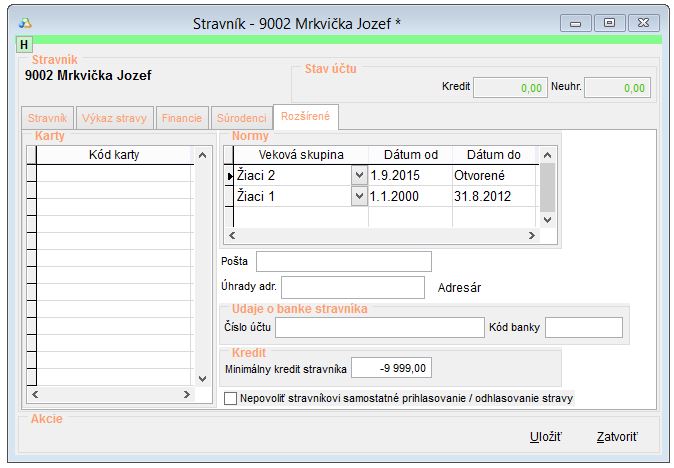Open the Výkaz stravy tab
The height and width of the screenshot is (468, 674).
[x=113, y=118]
